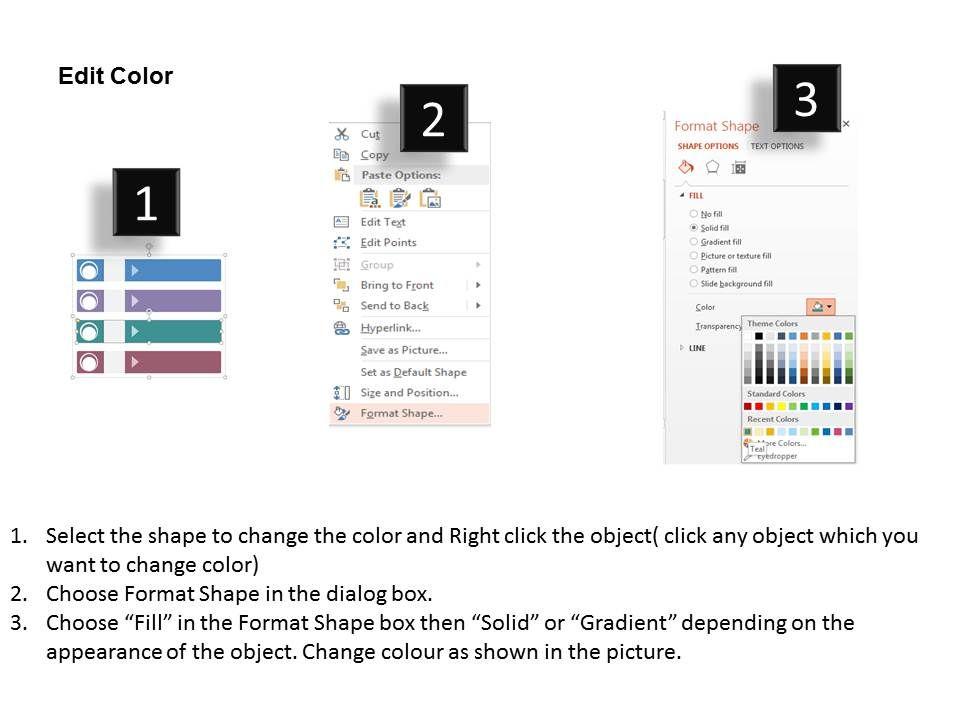Select the Gradient fill radio button
This screenshot has height=720, width=960.
tap(694, 242)
